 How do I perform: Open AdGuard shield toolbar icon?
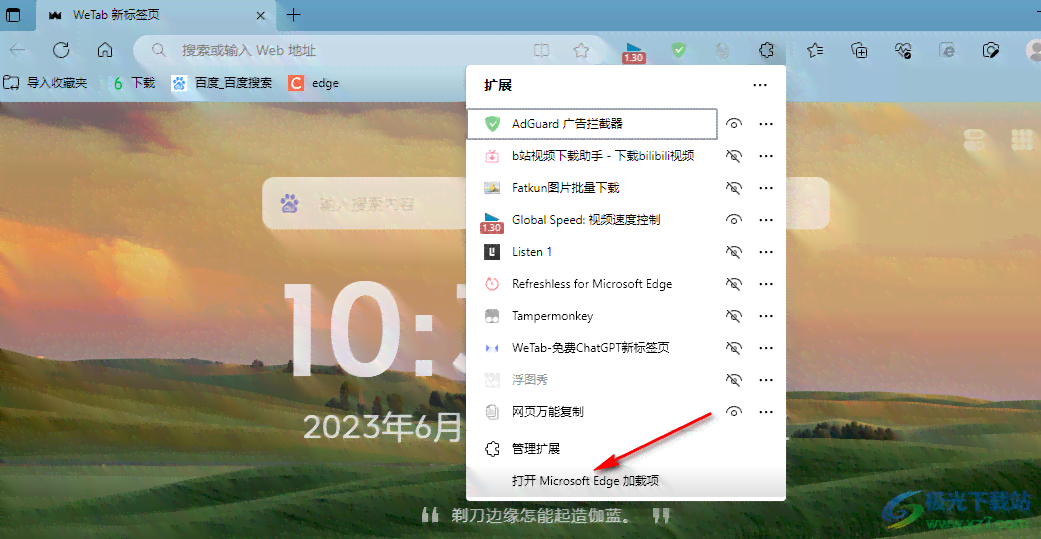(678, 50)
